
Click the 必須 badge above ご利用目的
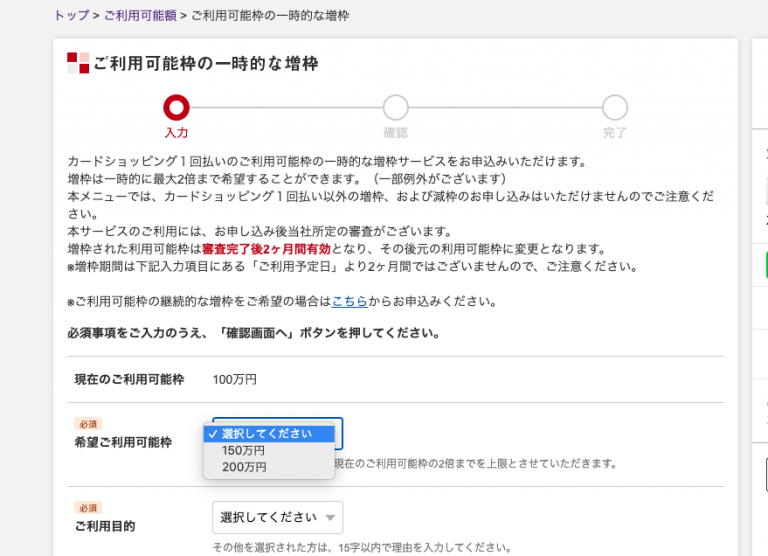pos(88,508)
